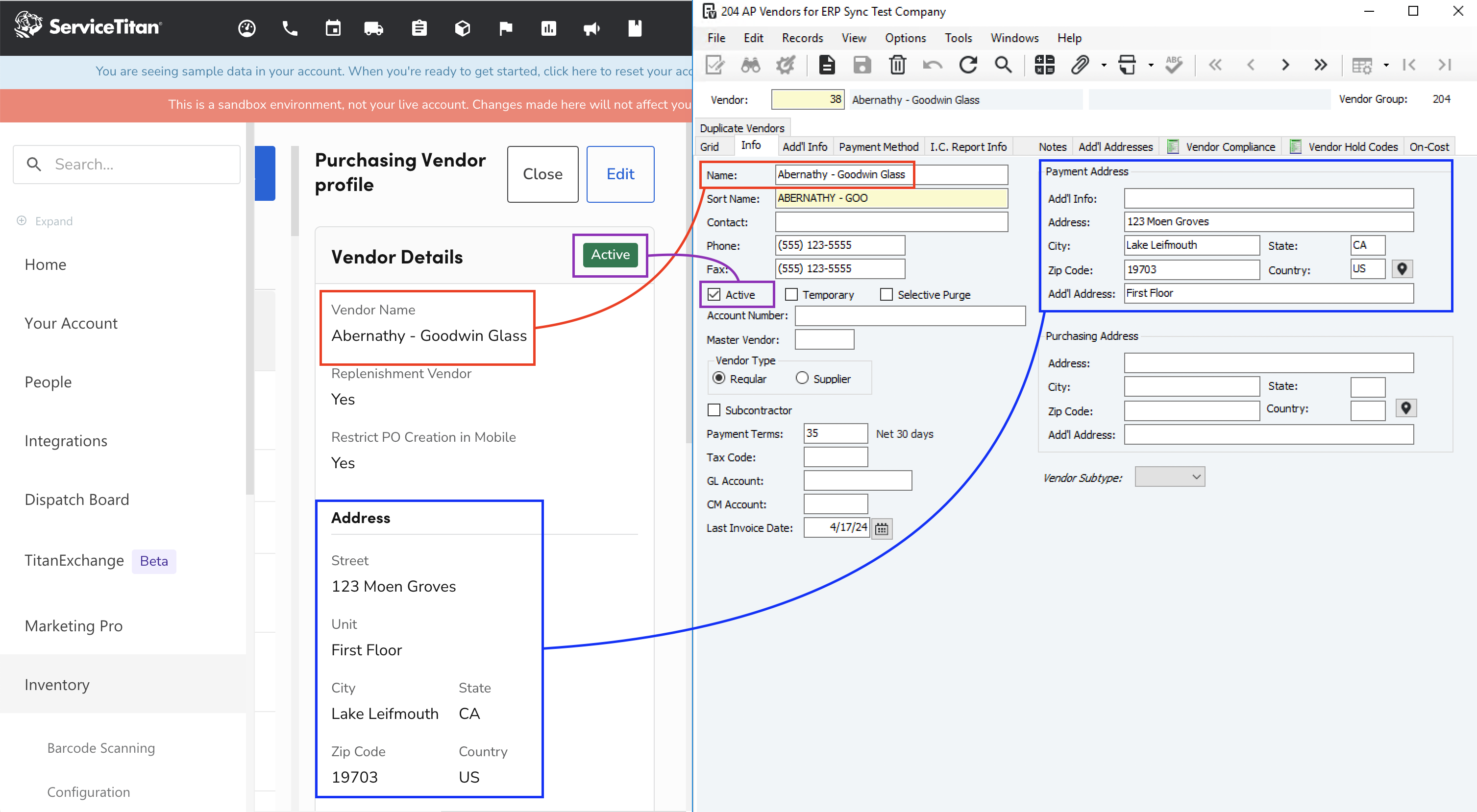The width and height of the screenshot is (1477, 812).
Task: Click the GL Account field
Action: [x=858, y=480]
